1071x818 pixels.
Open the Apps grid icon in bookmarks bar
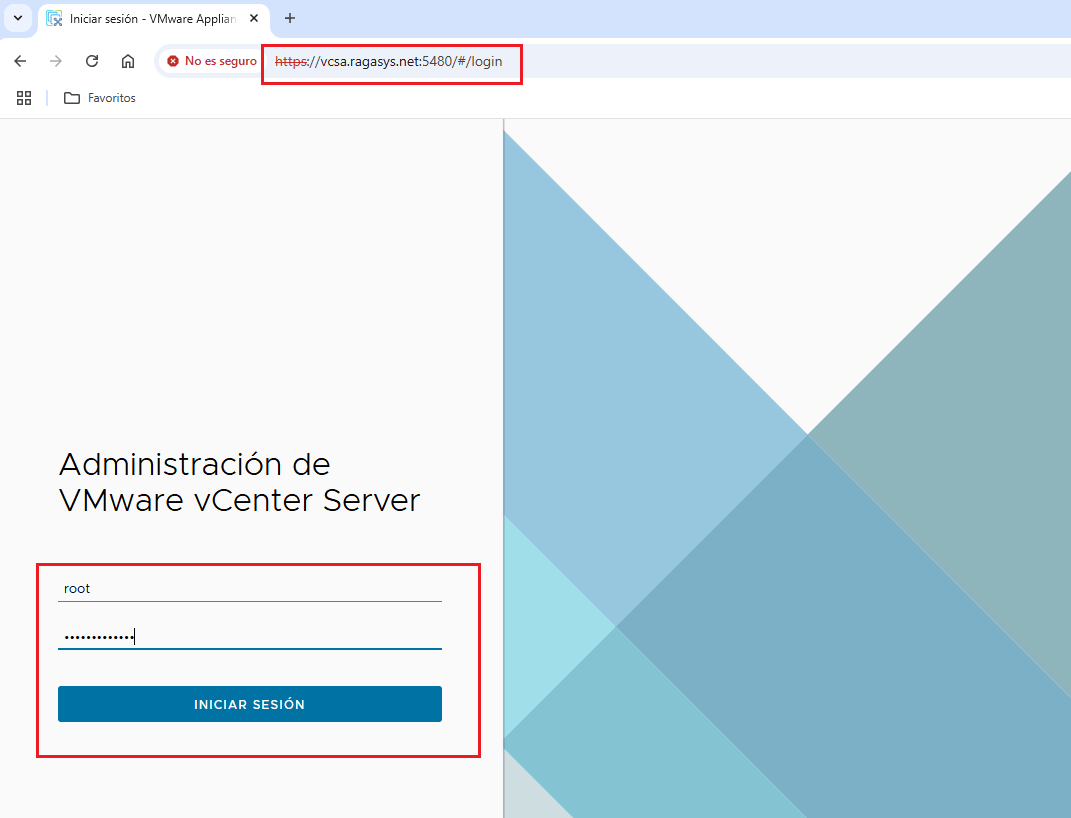coord(24,98)
